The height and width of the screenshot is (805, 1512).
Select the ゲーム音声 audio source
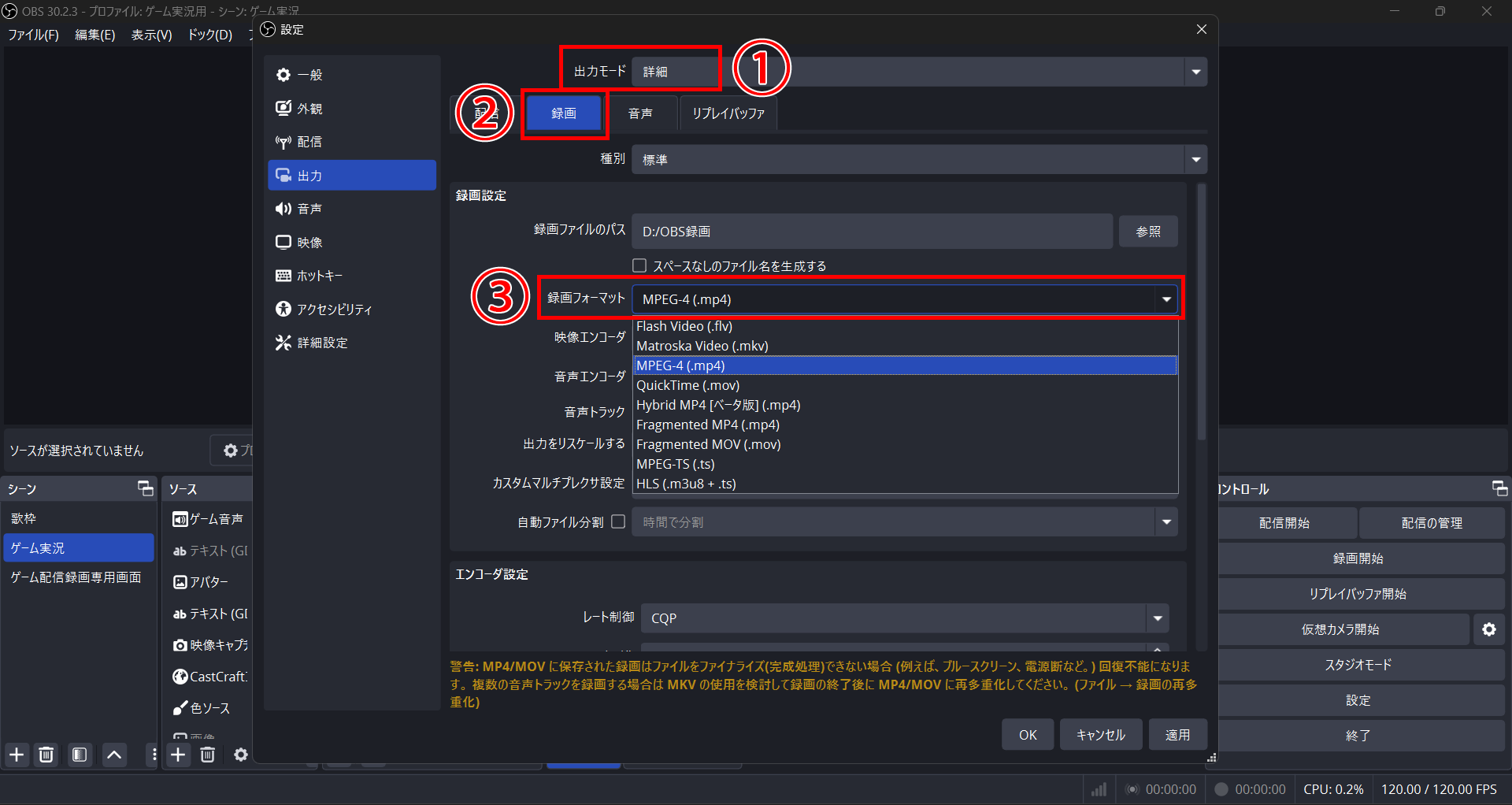[x=209, y=519]
